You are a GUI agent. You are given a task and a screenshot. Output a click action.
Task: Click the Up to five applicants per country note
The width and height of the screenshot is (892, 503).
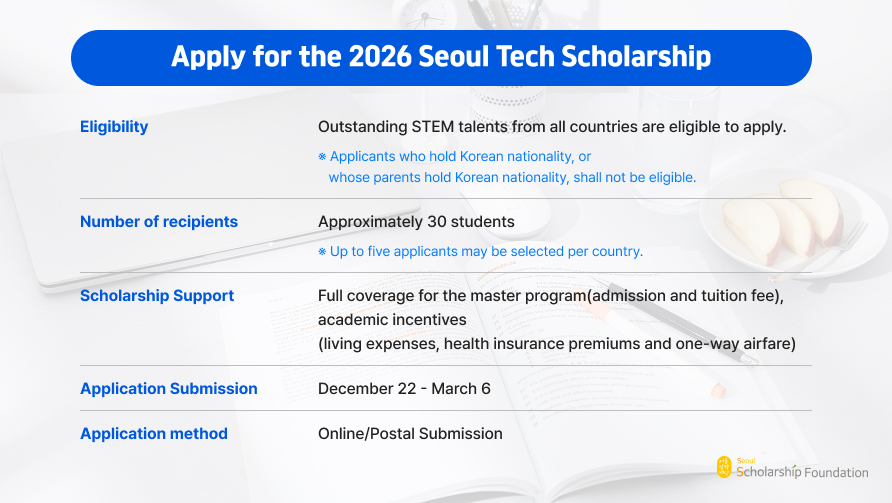(x=486, y=251)
